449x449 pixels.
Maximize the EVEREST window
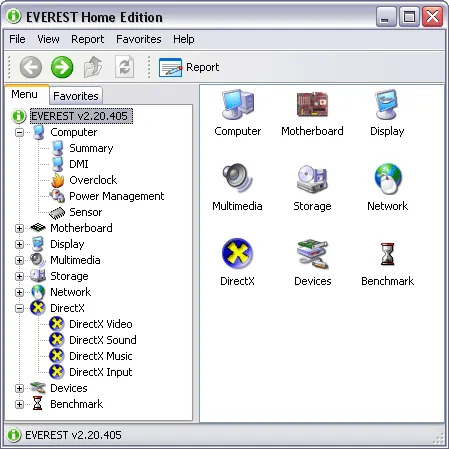click(409, 17)
